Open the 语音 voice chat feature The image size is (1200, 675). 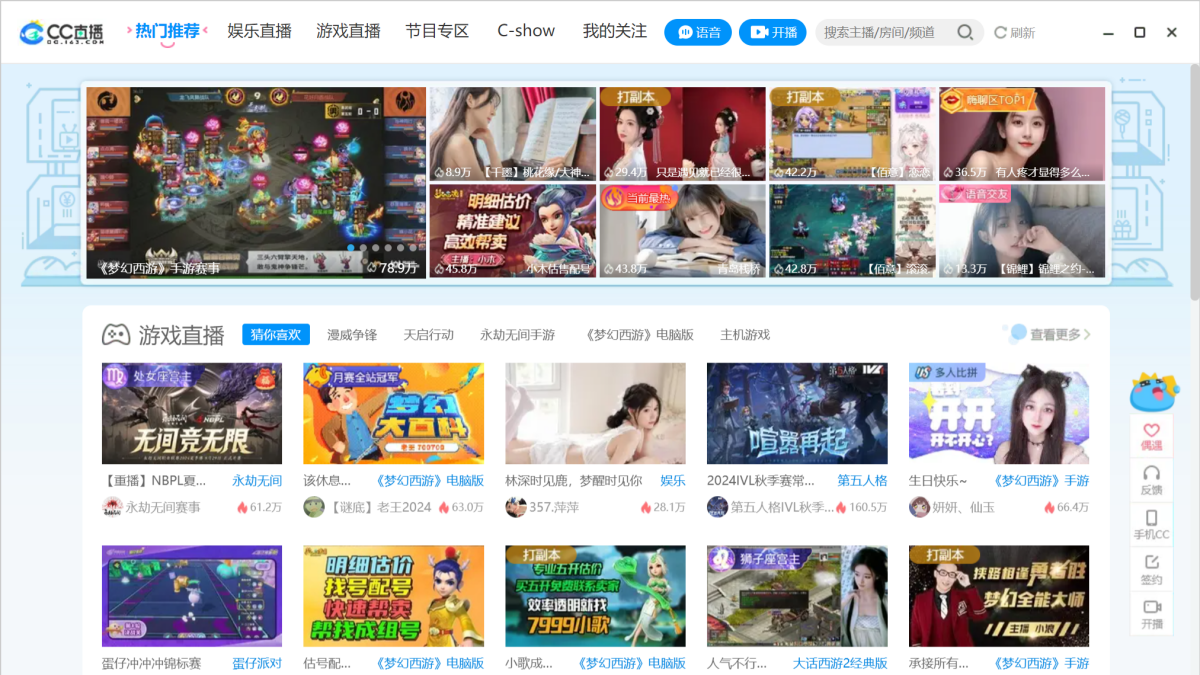tap(697, 32)
